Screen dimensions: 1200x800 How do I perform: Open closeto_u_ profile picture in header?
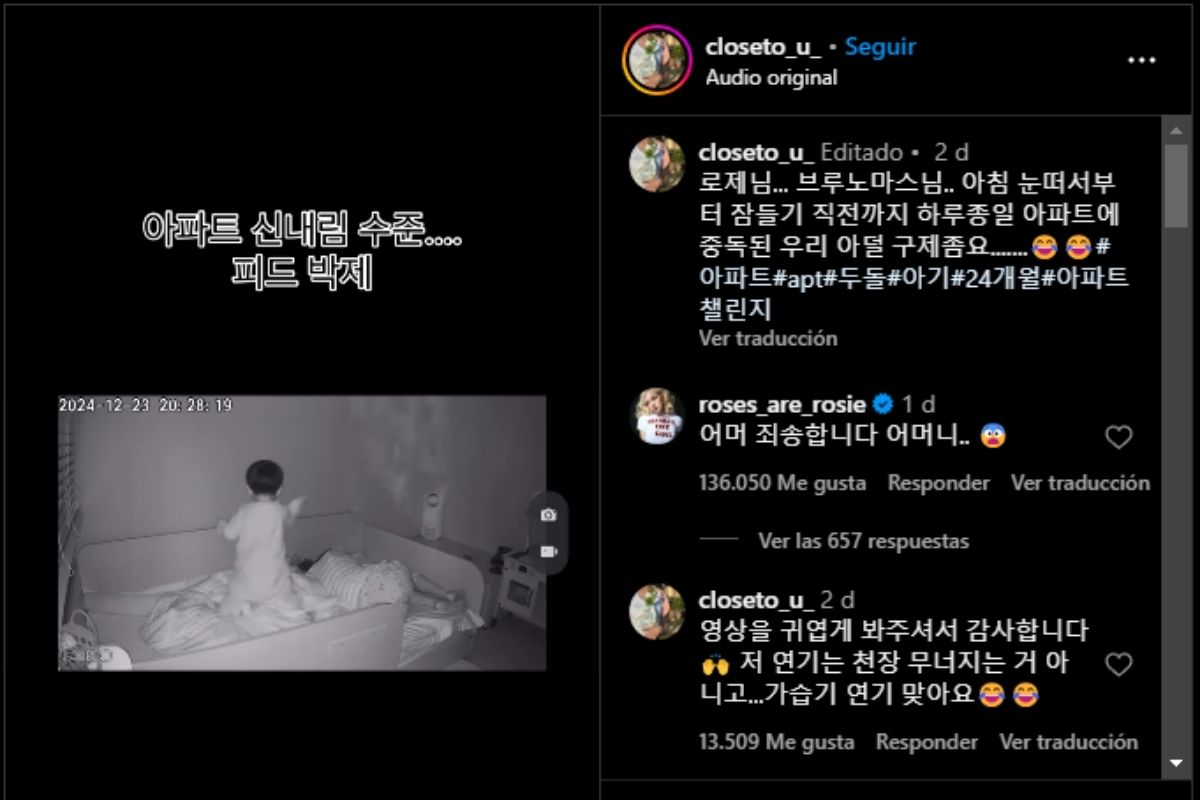click(657, 59)
